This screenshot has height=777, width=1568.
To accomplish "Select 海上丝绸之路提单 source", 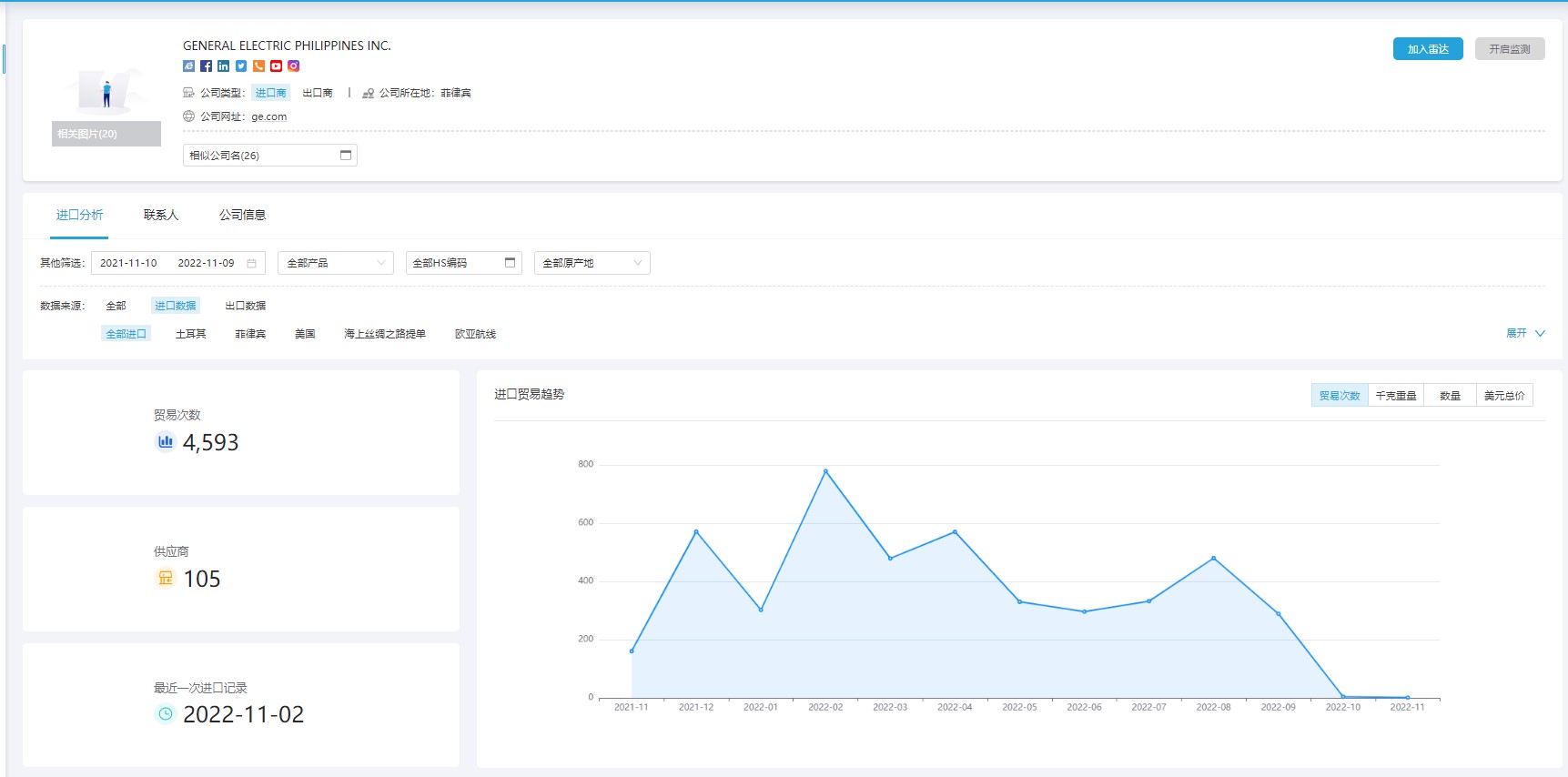I will [x=385, y=334].
